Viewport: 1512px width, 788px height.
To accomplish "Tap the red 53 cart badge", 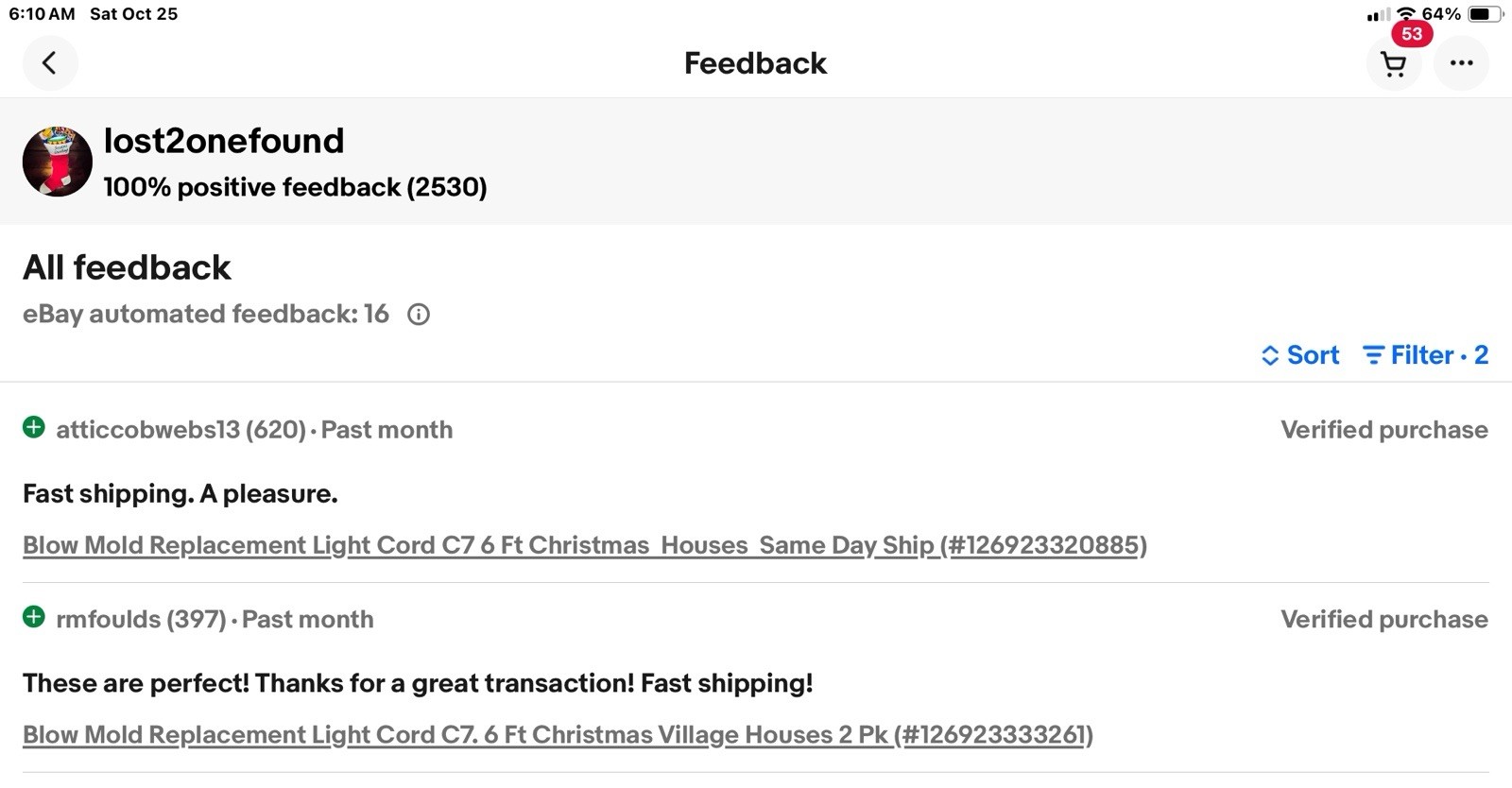I will click(1412, 34).
